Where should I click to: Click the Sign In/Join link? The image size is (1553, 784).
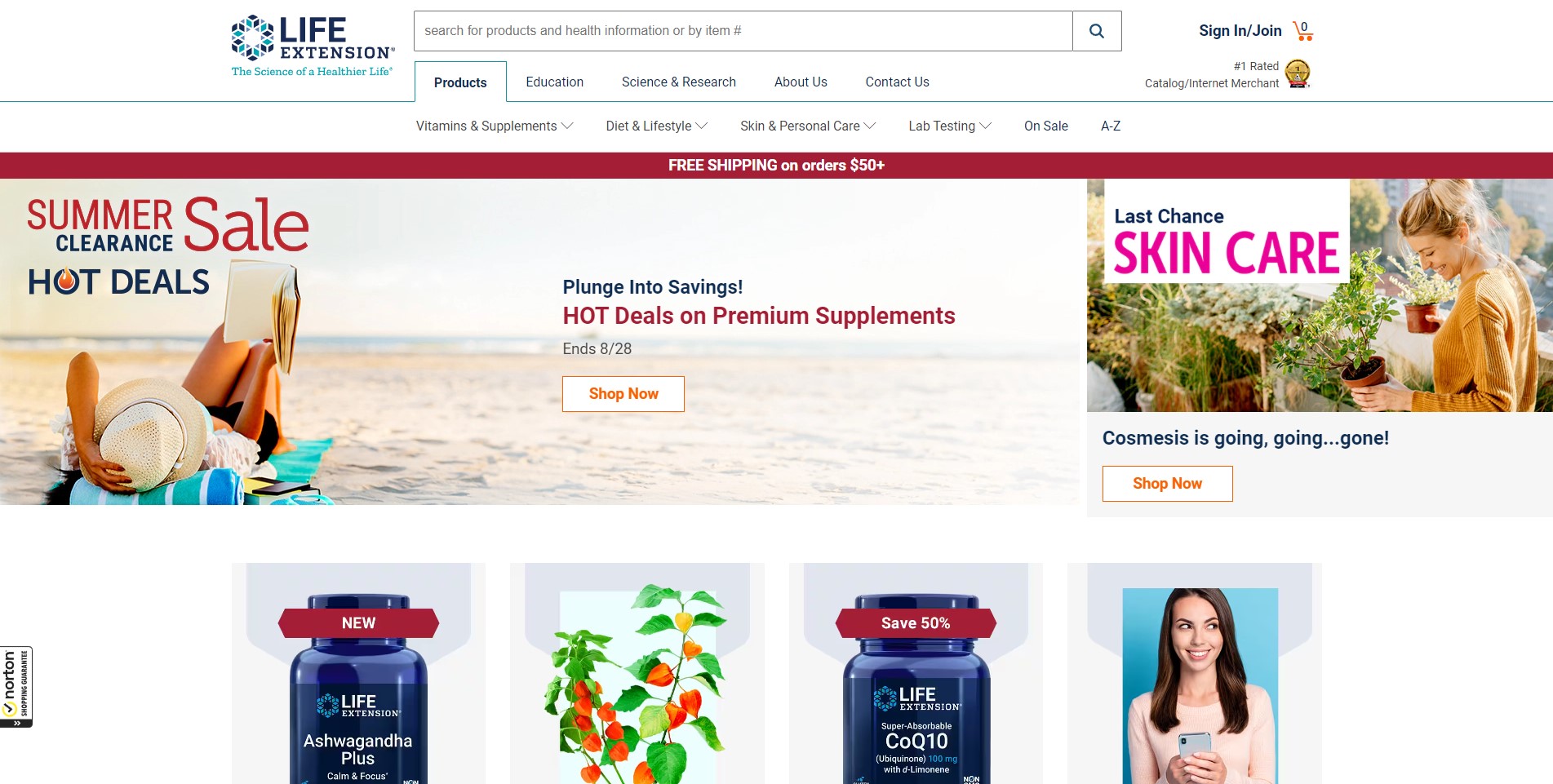pyautogui.click(x=1240, y=31)
